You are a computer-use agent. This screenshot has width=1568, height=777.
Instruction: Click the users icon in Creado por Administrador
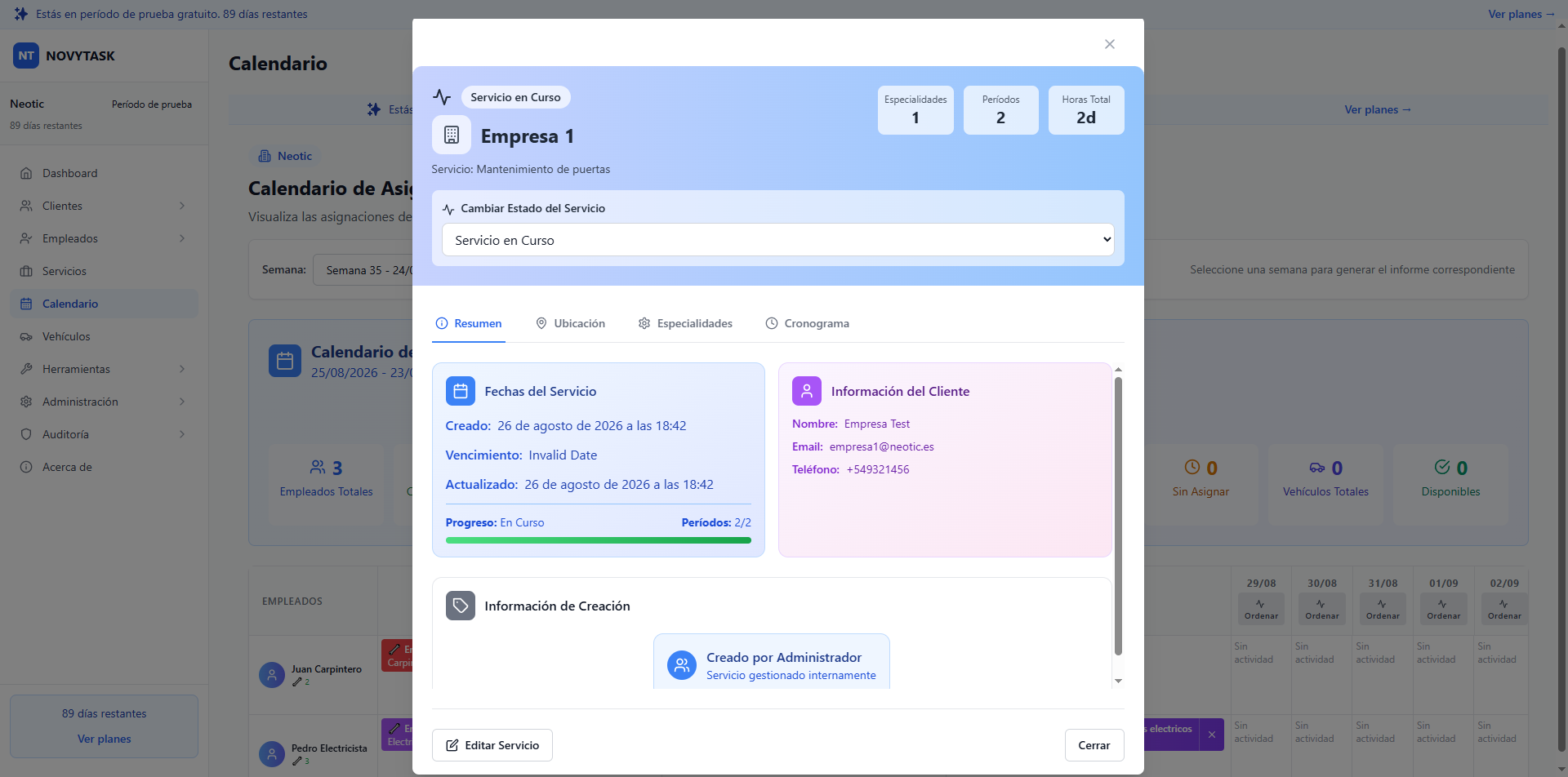(x=682, y=665)
